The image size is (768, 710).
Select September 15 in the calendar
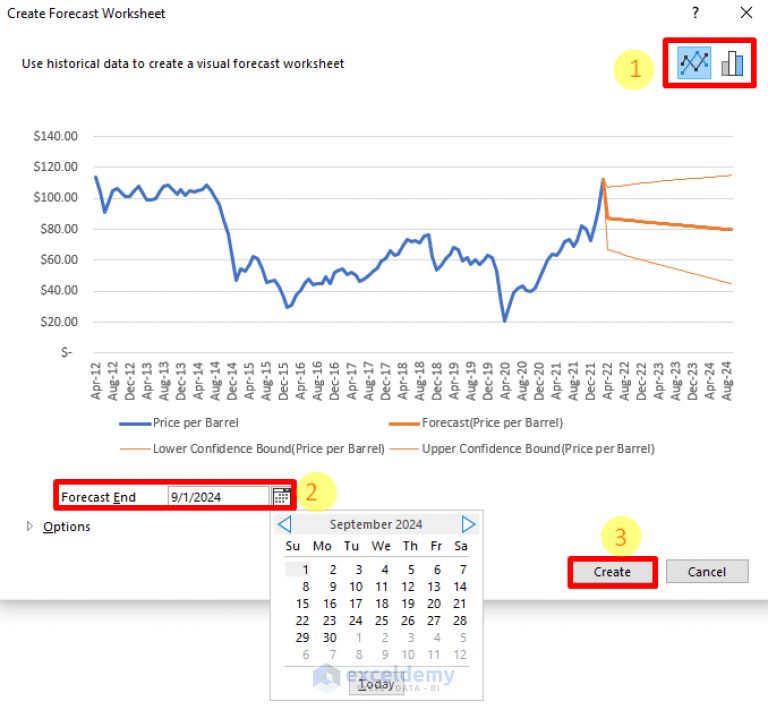point(302,604)
